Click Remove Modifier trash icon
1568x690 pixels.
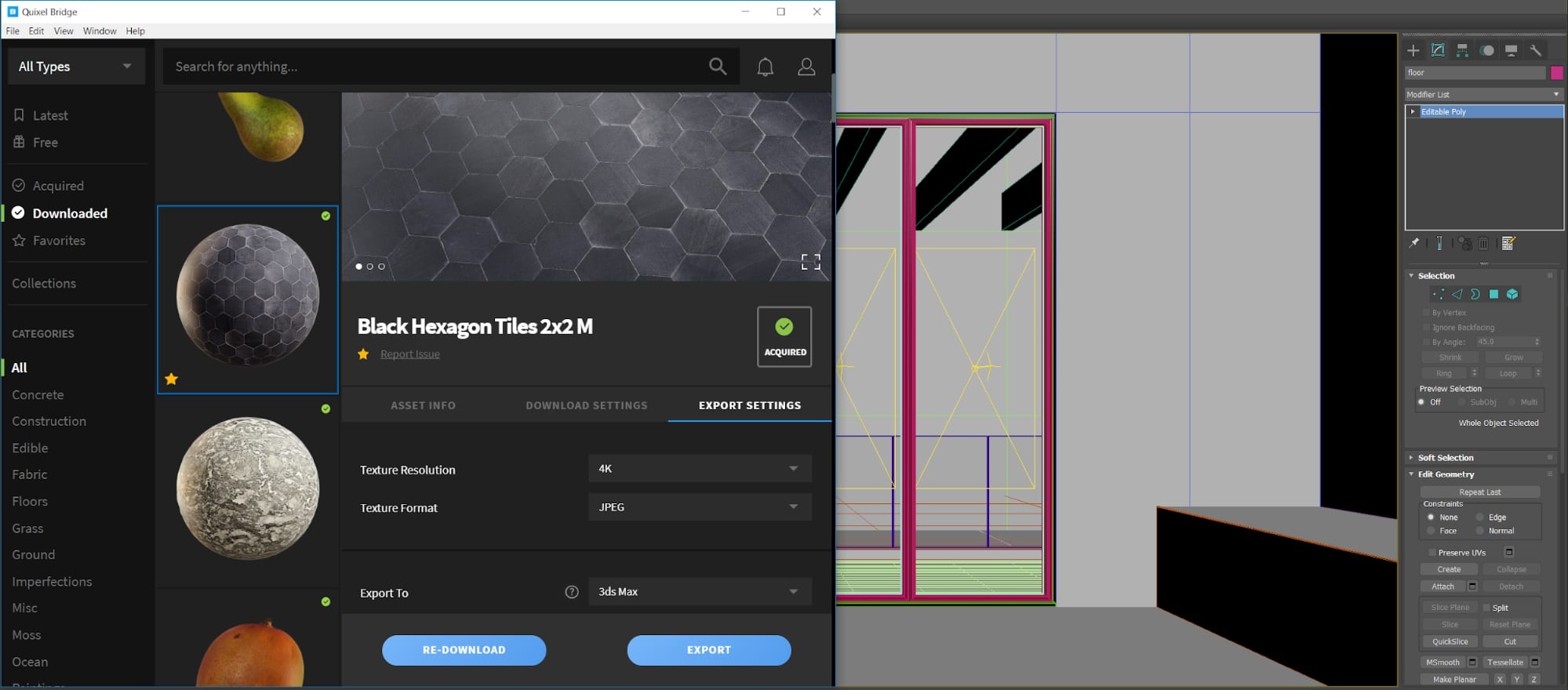(x=1483, y=243)
